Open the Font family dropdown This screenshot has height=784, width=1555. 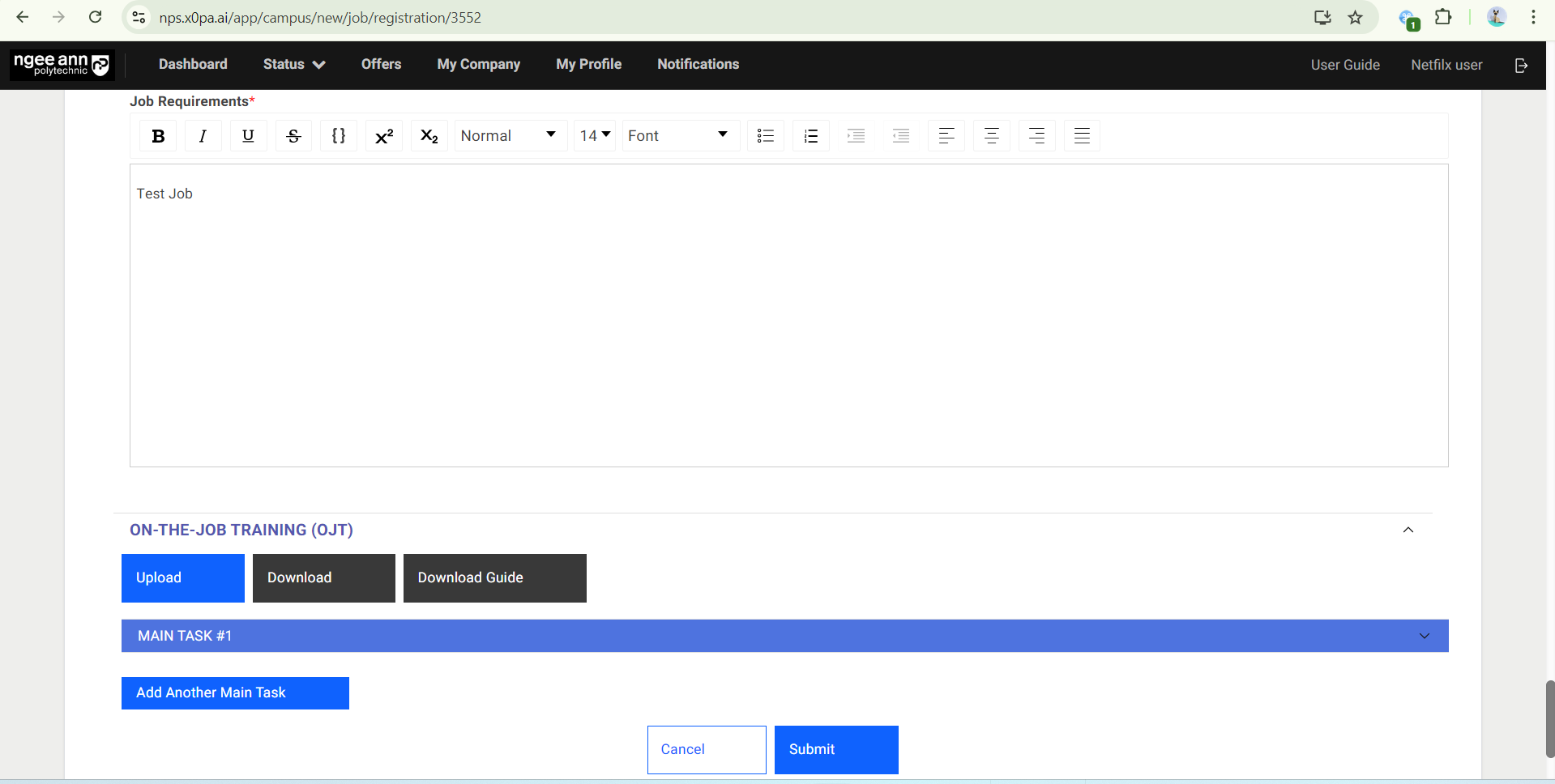679,136
